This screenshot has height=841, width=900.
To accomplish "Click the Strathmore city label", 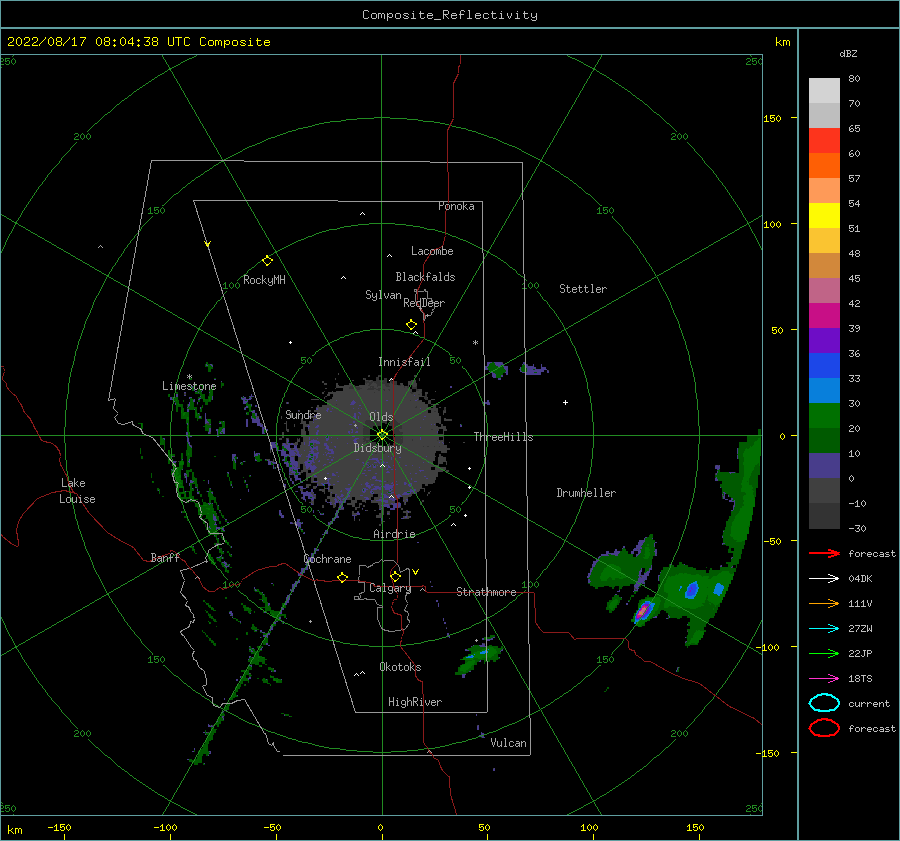I will 486,592.
